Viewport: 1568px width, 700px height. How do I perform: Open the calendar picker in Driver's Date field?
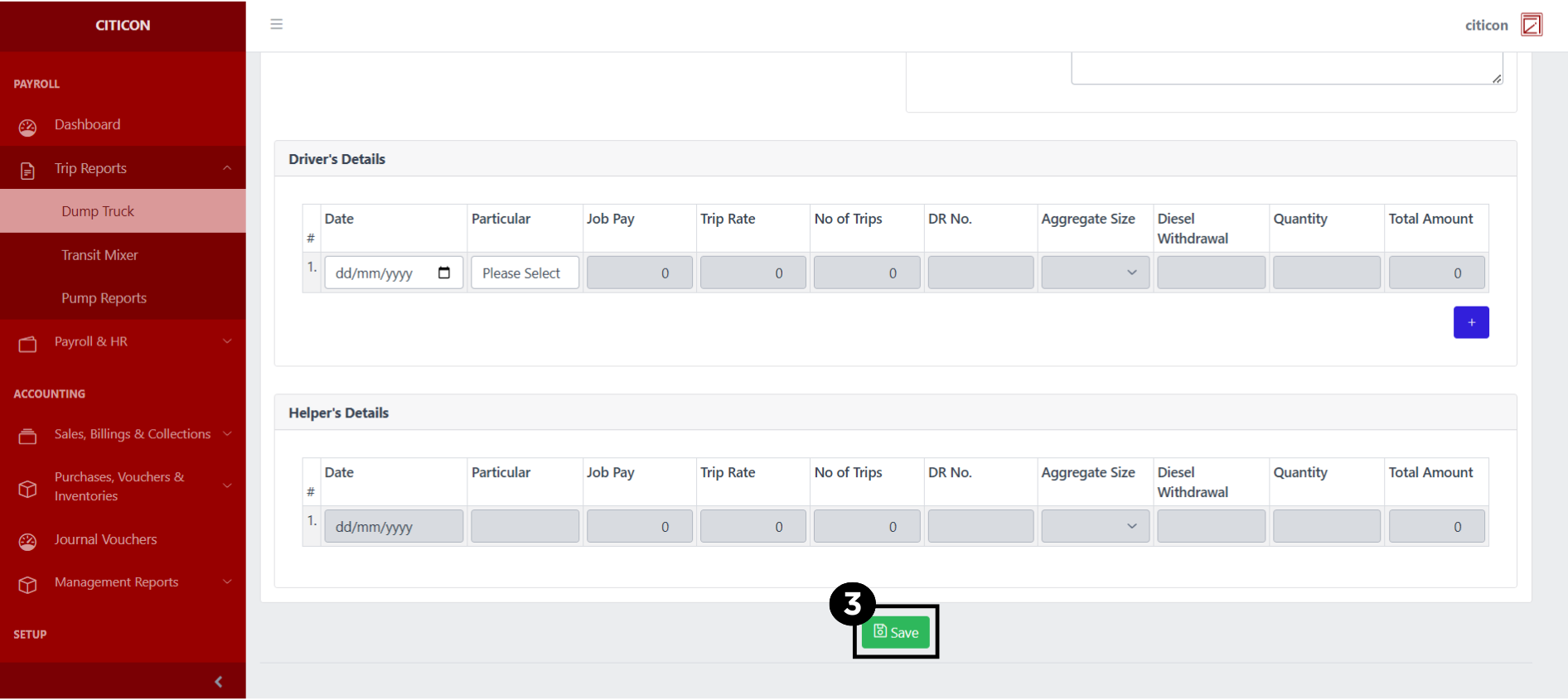coord(444,273)
